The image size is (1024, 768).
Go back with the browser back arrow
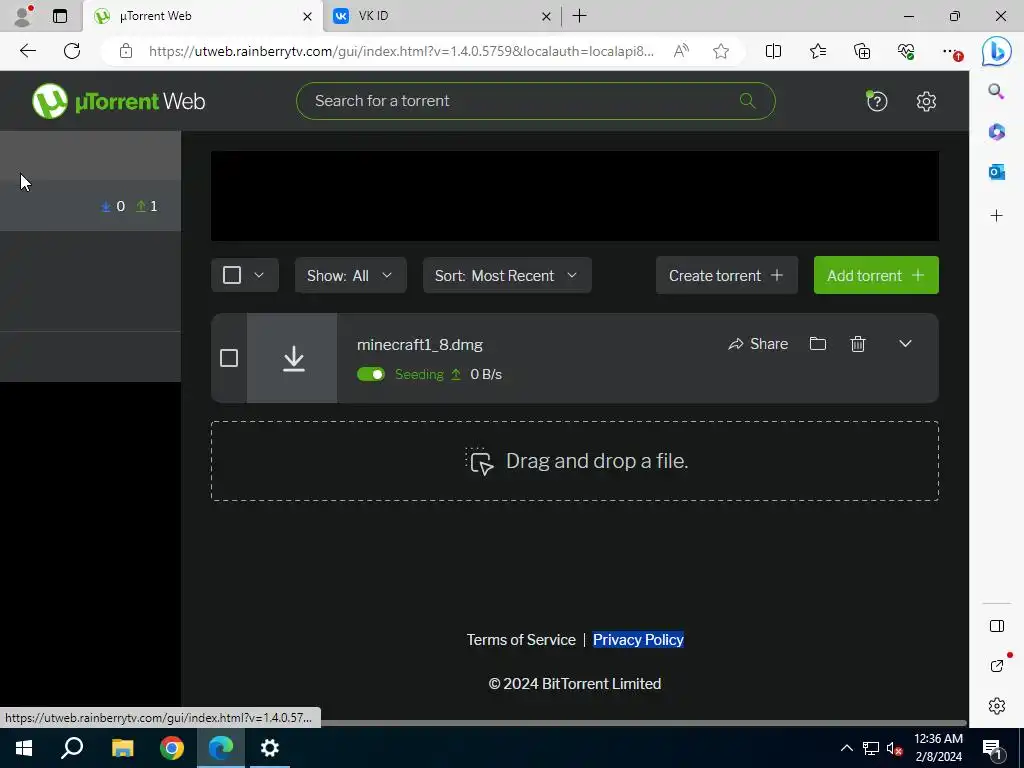[x=28, y=51]
